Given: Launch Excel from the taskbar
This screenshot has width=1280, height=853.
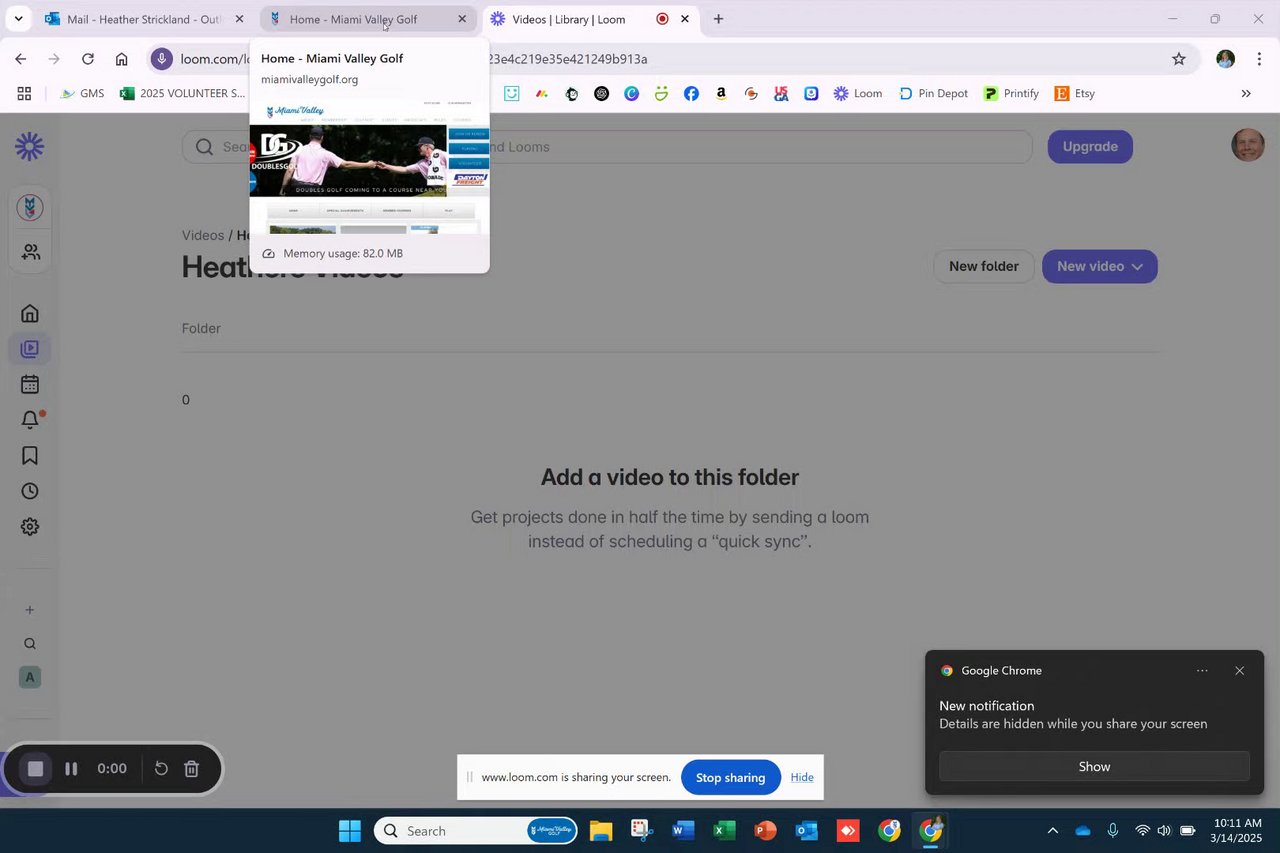Looking at the screenshot, I should point(724,831).
